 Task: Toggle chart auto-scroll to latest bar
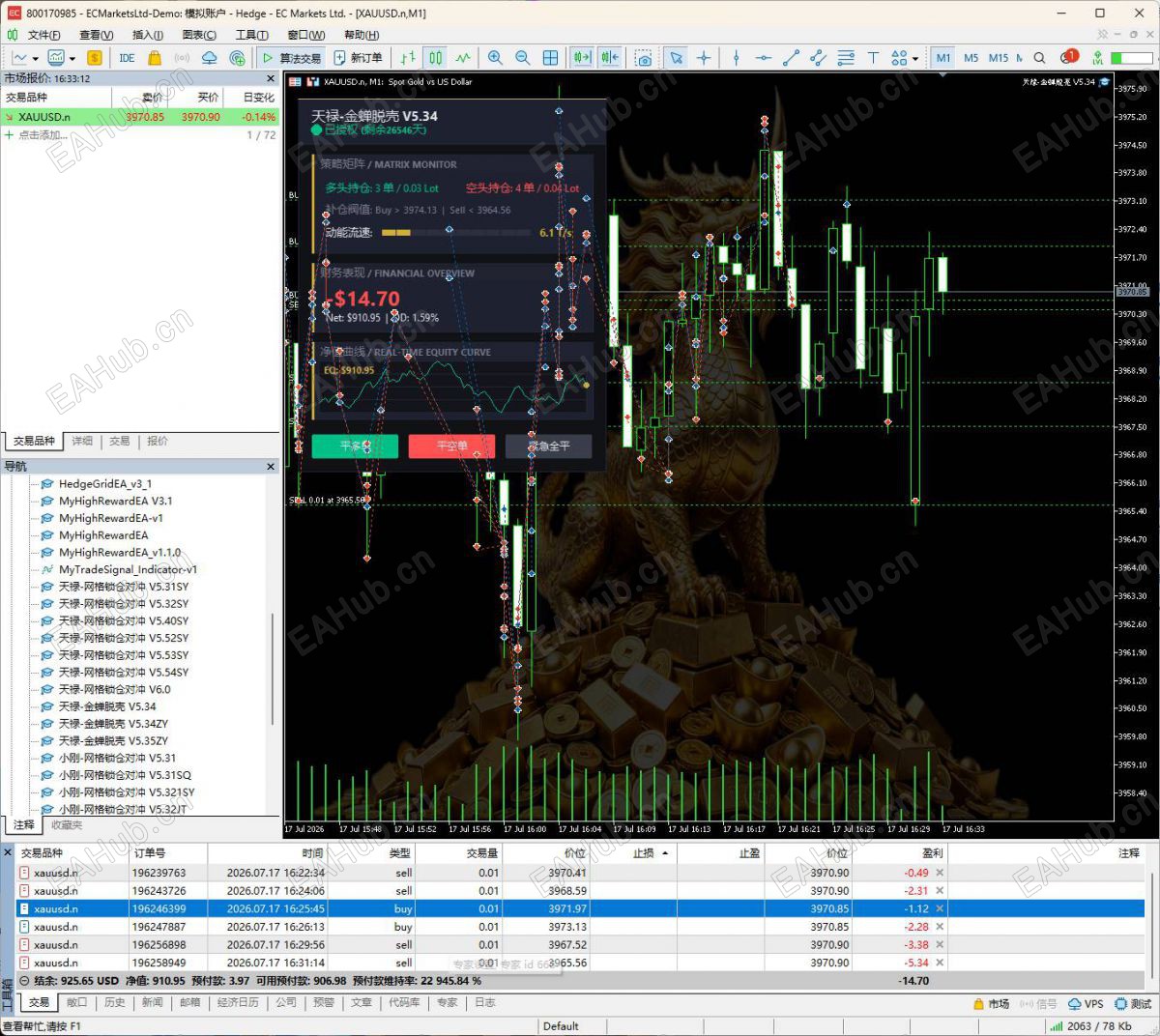[x=582, y=58]
